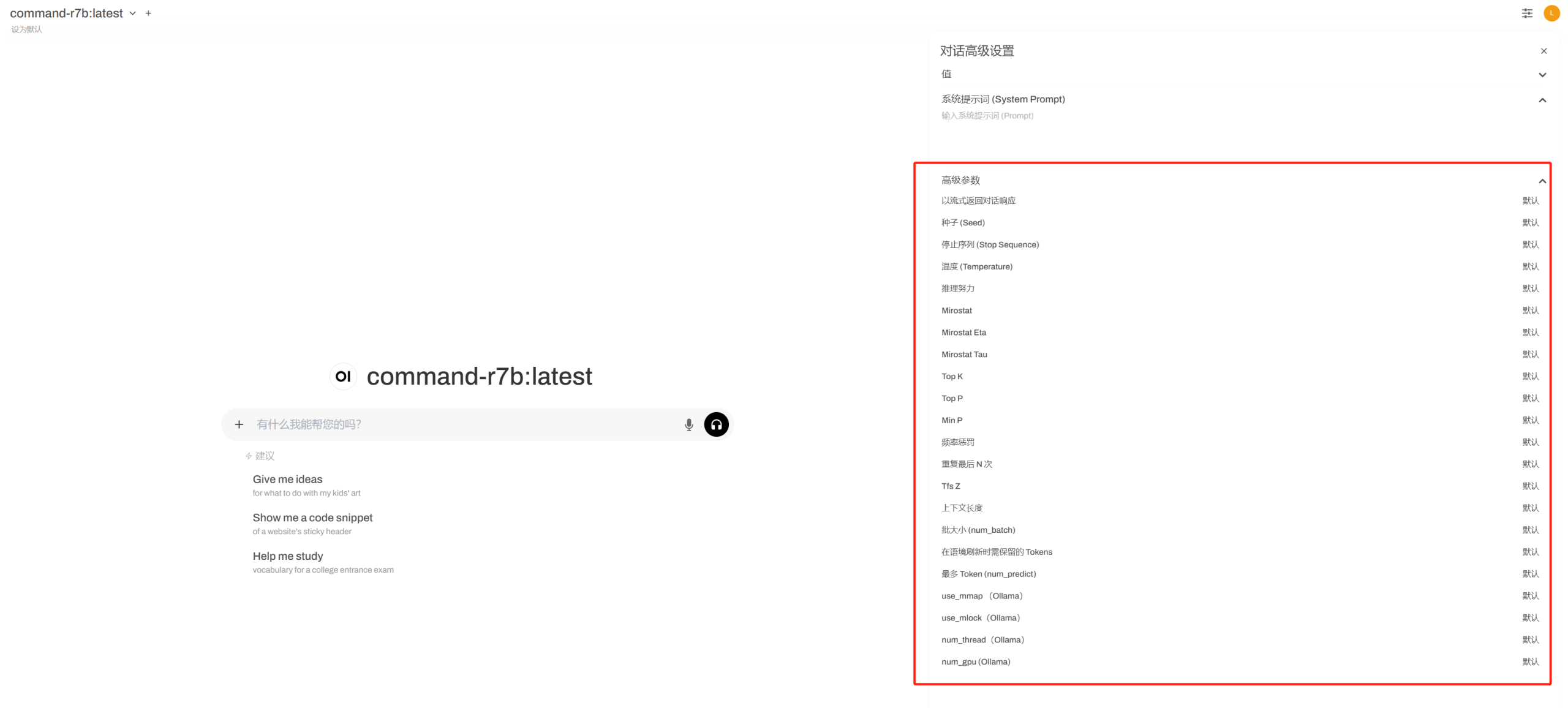
Task: Click the plus attachment icon in chat box
Action: tap(239, 424)
